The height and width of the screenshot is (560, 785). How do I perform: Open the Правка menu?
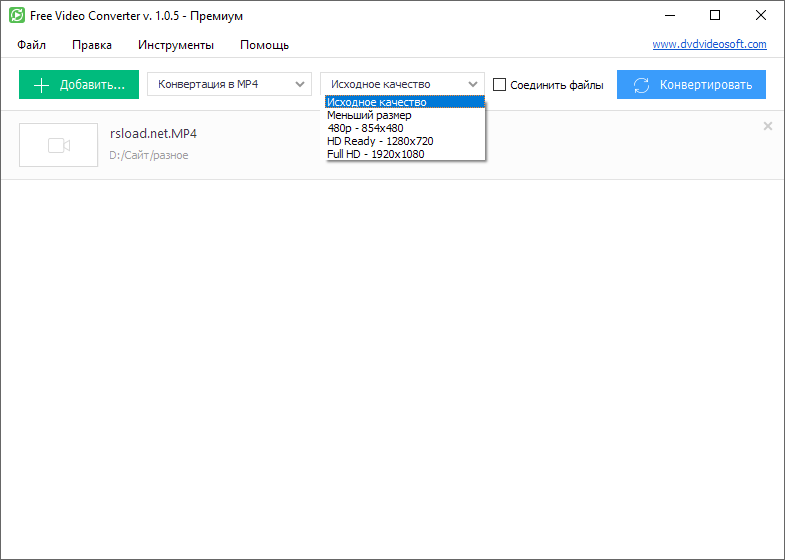[92, 45]
